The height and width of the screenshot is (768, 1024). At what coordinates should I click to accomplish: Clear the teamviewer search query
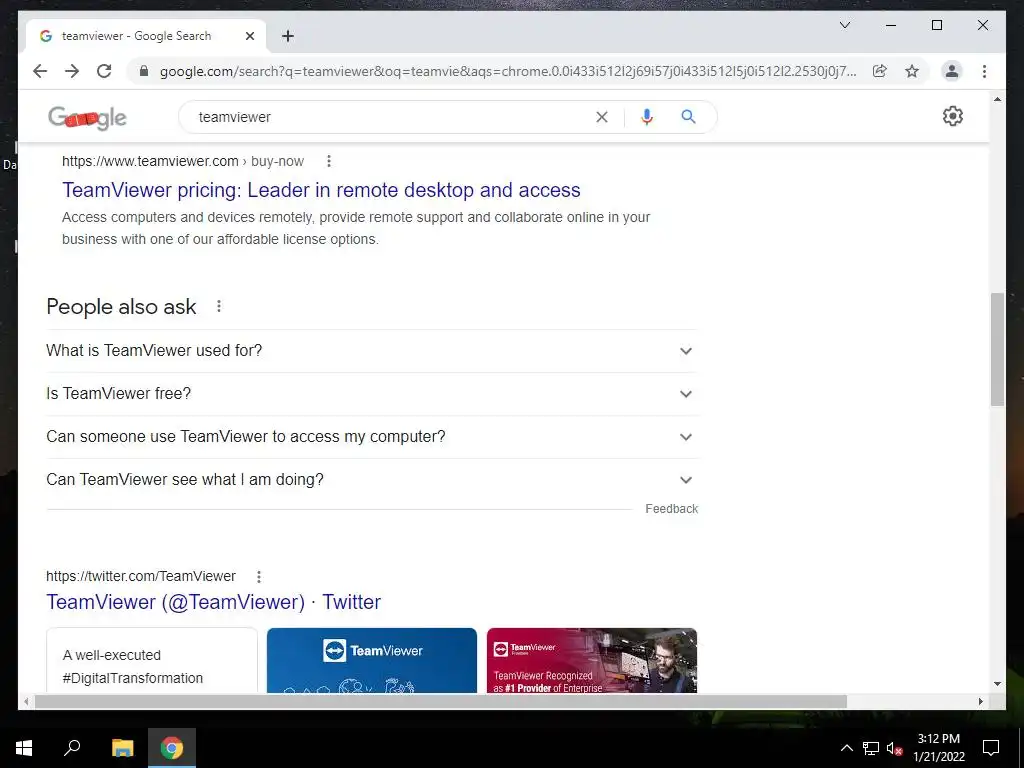601,117
